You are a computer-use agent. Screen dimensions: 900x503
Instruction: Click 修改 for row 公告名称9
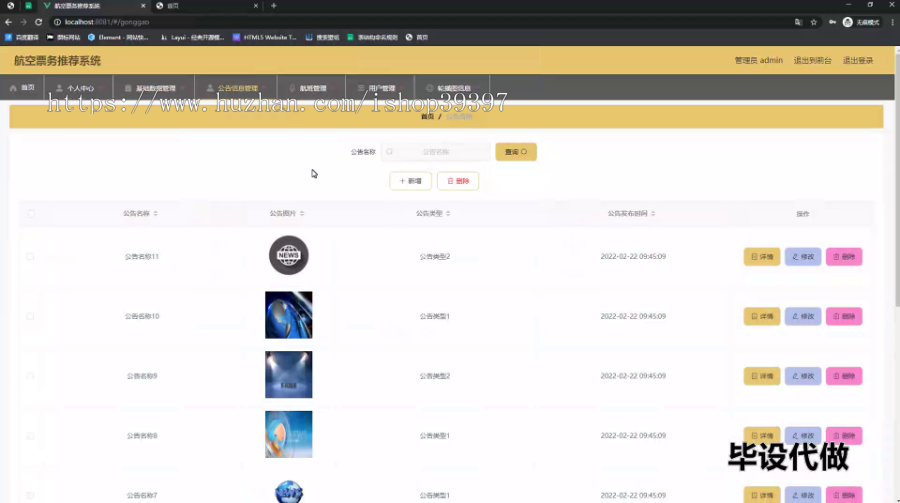point(803,376)
